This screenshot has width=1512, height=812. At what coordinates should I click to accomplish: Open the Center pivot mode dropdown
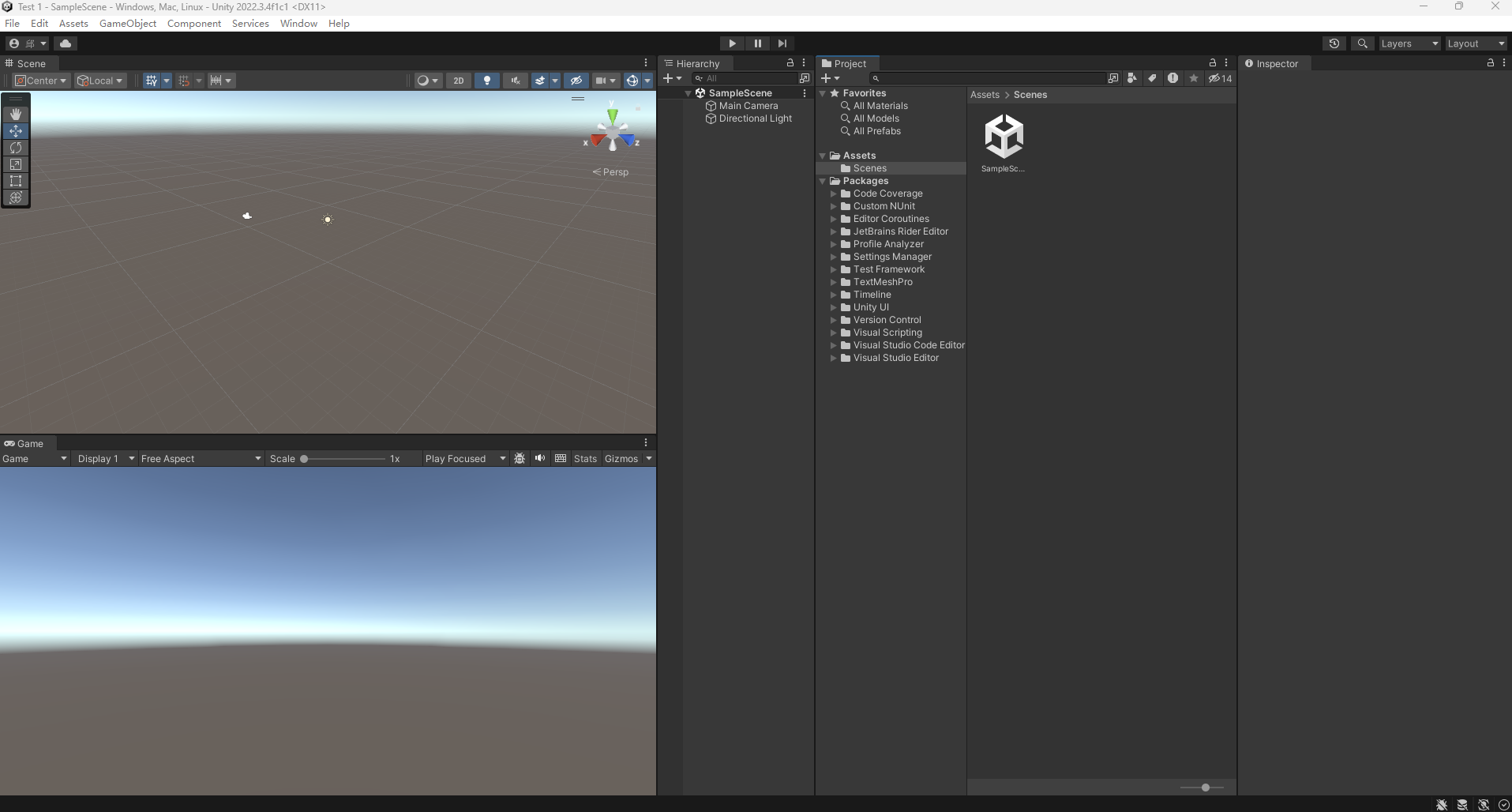pyautogui.click(x=41, y=81)
